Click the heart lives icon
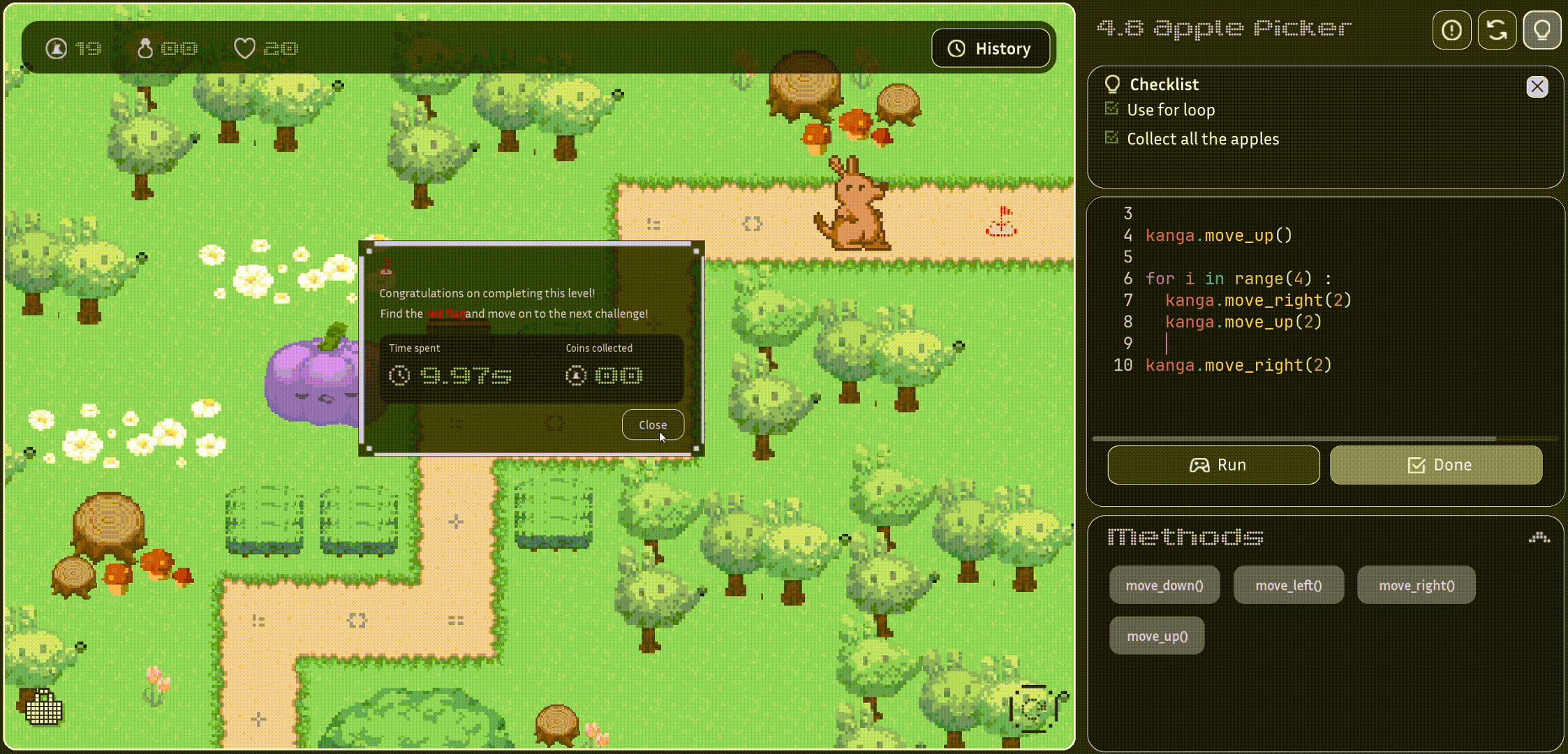 coord(244,48)
